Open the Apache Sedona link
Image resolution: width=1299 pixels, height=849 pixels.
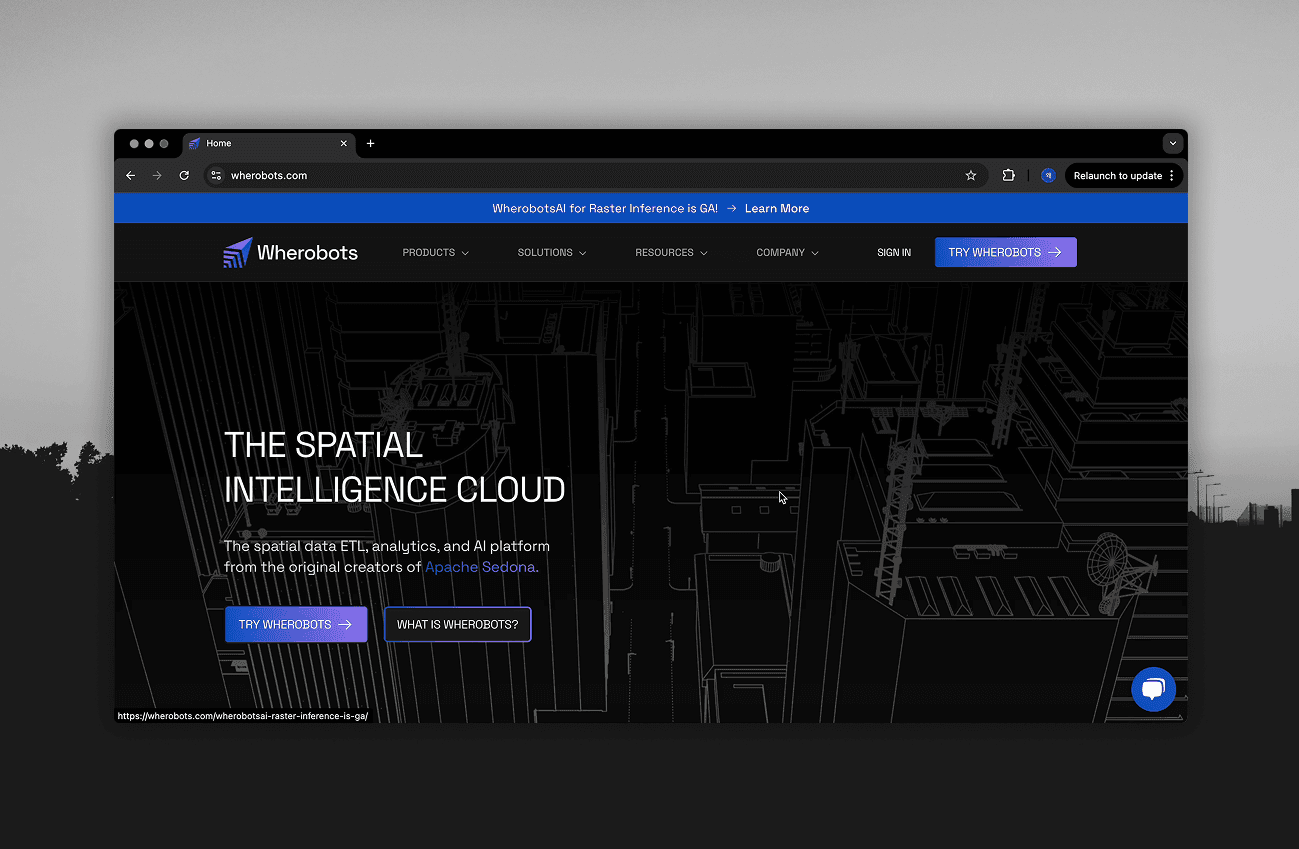[481, 567]
